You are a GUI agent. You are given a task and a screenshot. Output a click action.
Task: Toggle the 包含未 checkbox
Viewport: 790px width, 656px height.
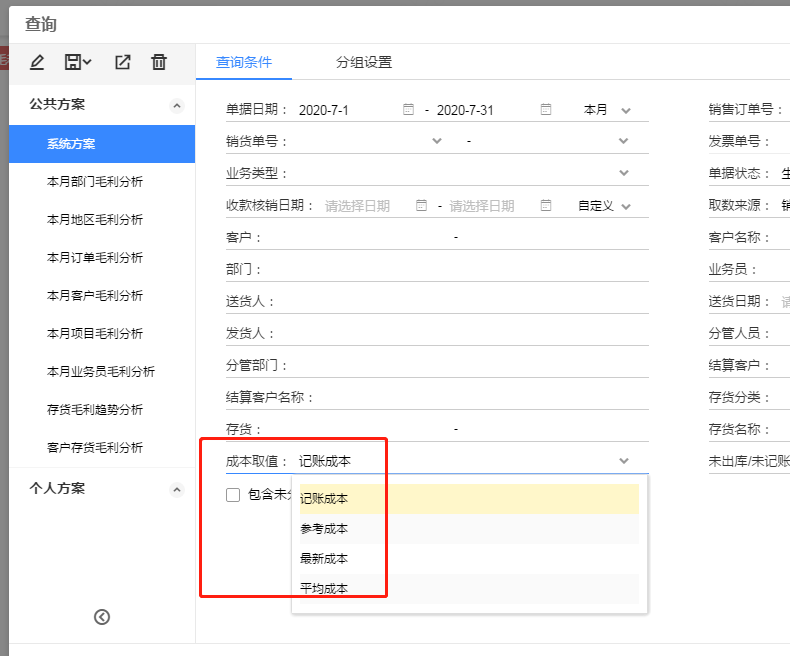[233, 495]
